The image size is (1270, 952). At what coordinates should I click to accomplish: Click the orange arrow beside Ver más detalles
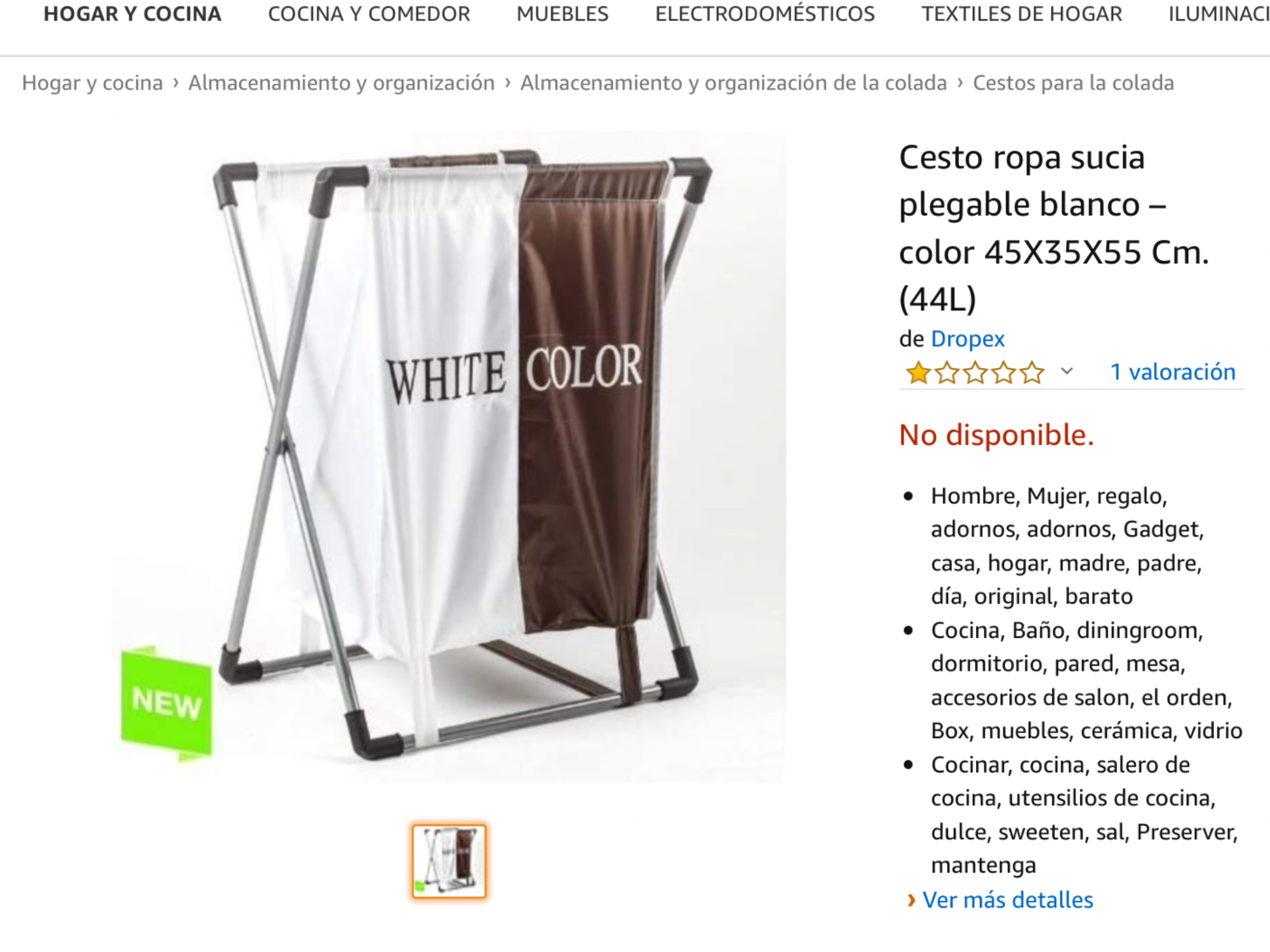(911, 900)
